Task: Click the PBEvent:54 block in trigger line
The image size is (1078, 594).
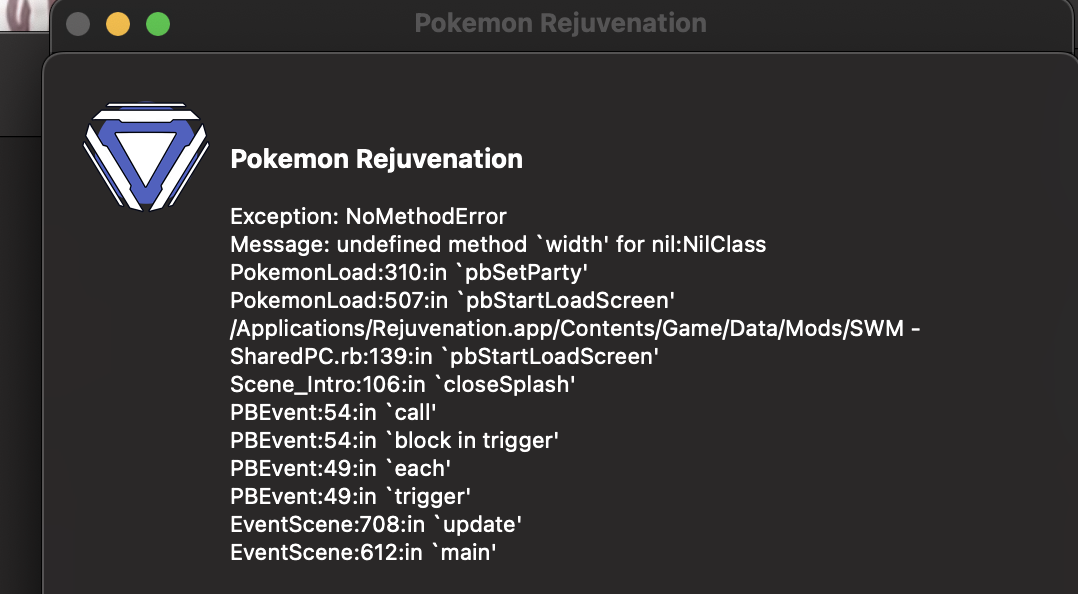Action: point(395,441)
